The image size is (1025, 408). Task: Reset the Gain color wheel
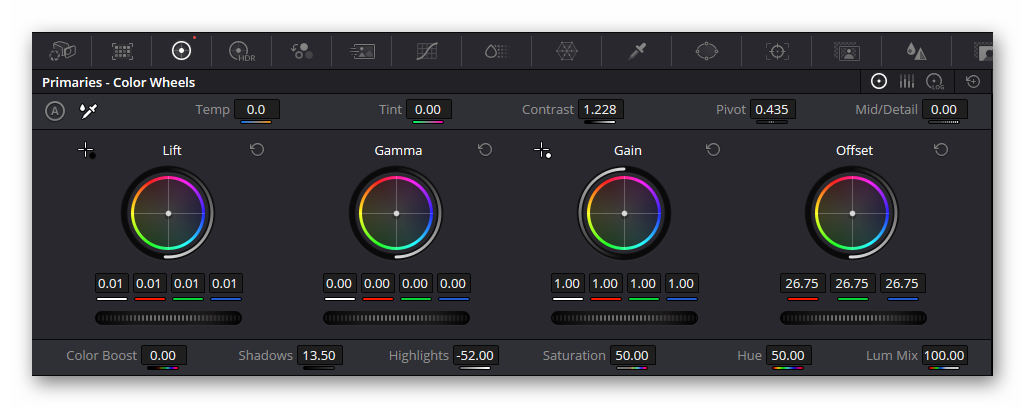click(713, 150)
